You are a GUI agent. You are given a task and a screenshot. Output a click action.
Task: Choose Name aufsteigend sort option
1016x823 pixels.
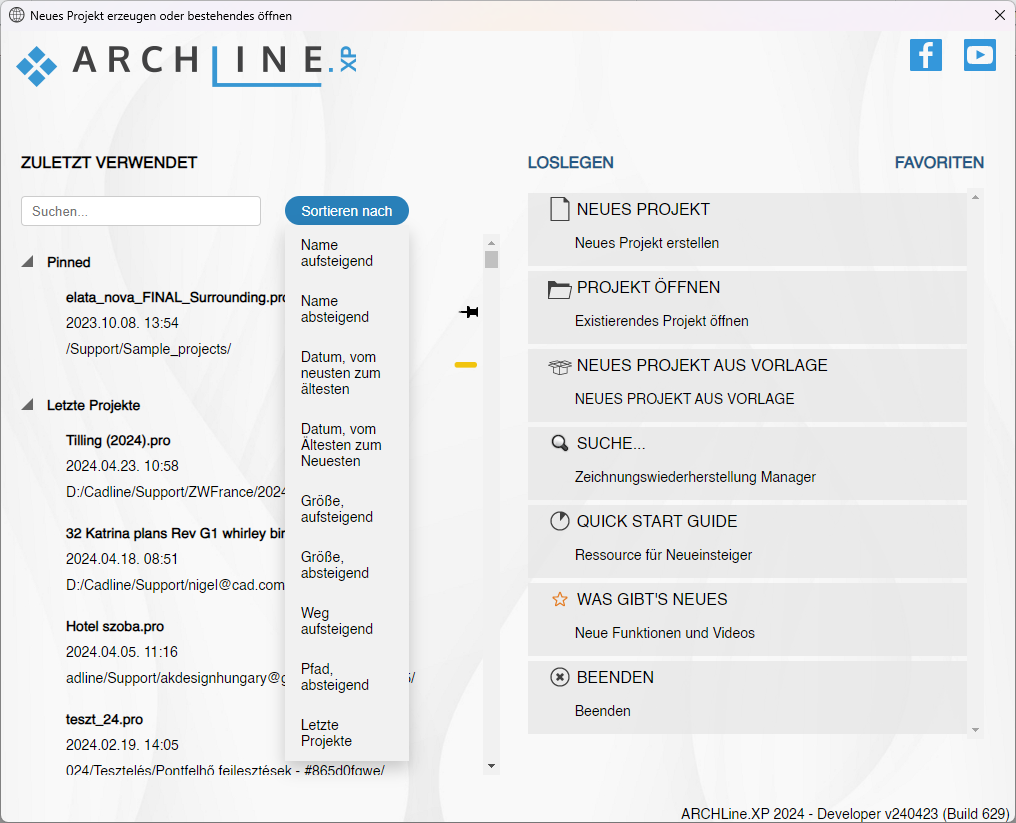click(x=336, y=253)
